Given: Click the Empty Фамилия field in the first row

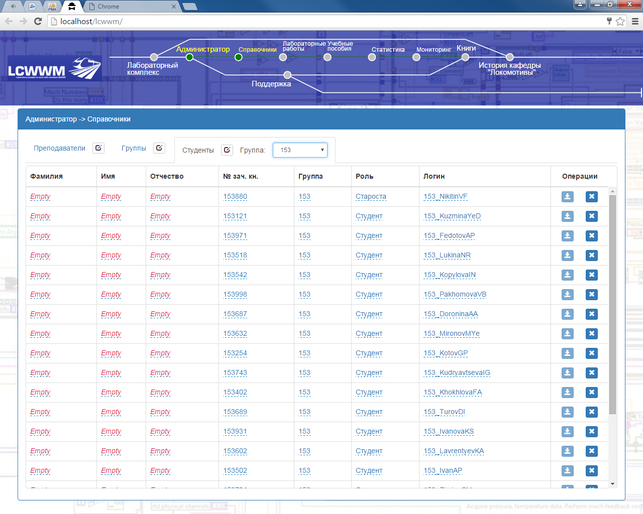Looking at the screenshot, I should pyautogui.click(x=40, y=197).
